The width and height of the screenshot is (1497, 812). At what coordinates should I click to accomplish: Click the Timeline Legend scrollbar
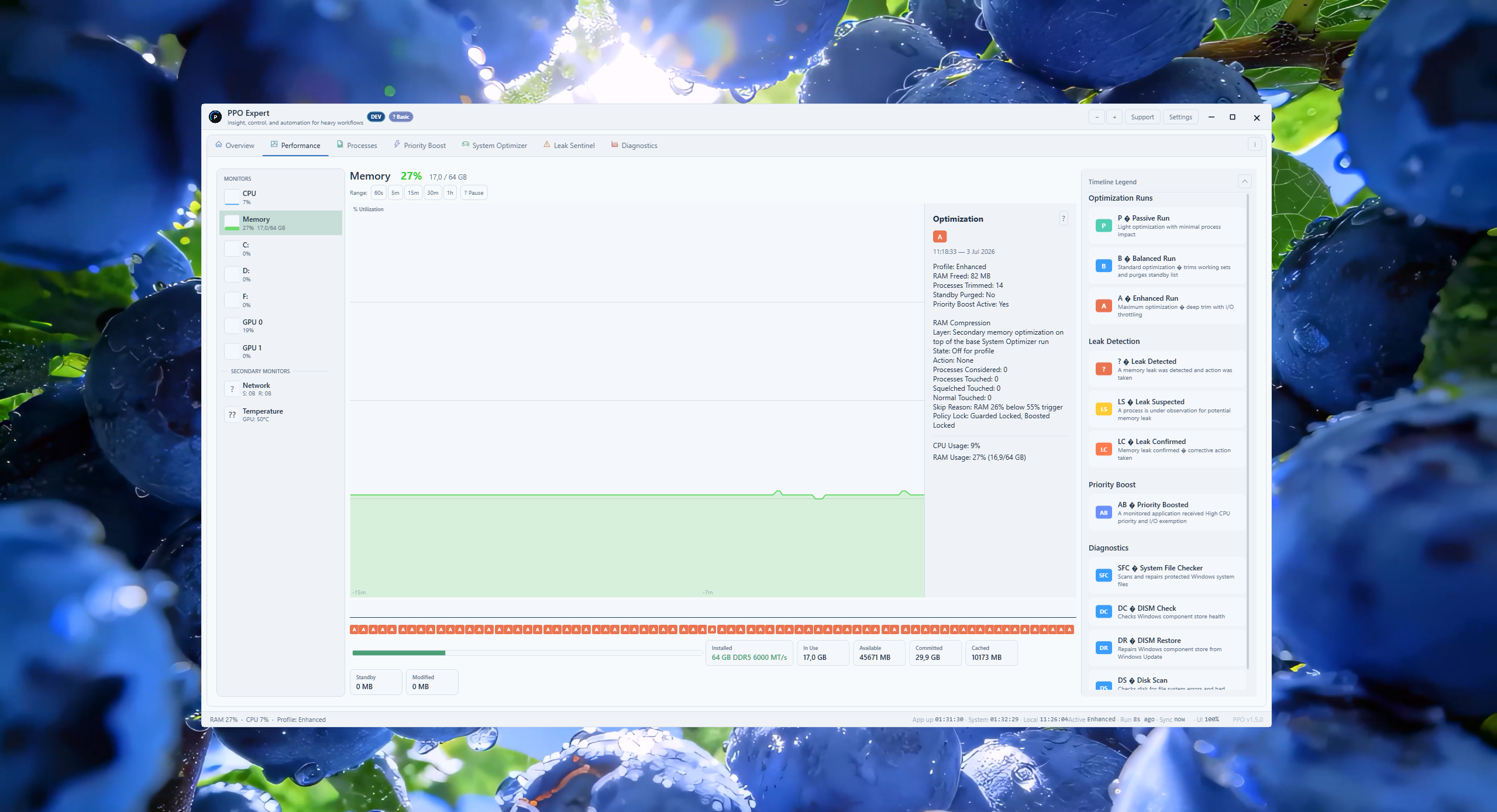[1248, 433]
